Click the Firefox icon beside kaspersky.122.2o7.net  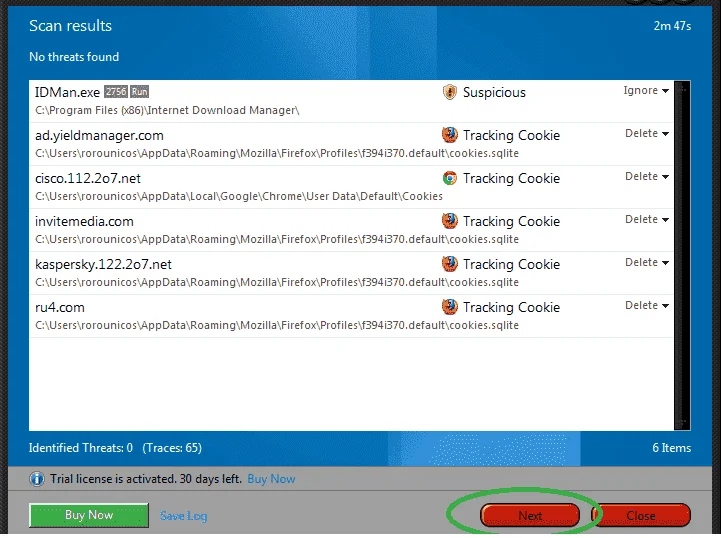(450, 264)
